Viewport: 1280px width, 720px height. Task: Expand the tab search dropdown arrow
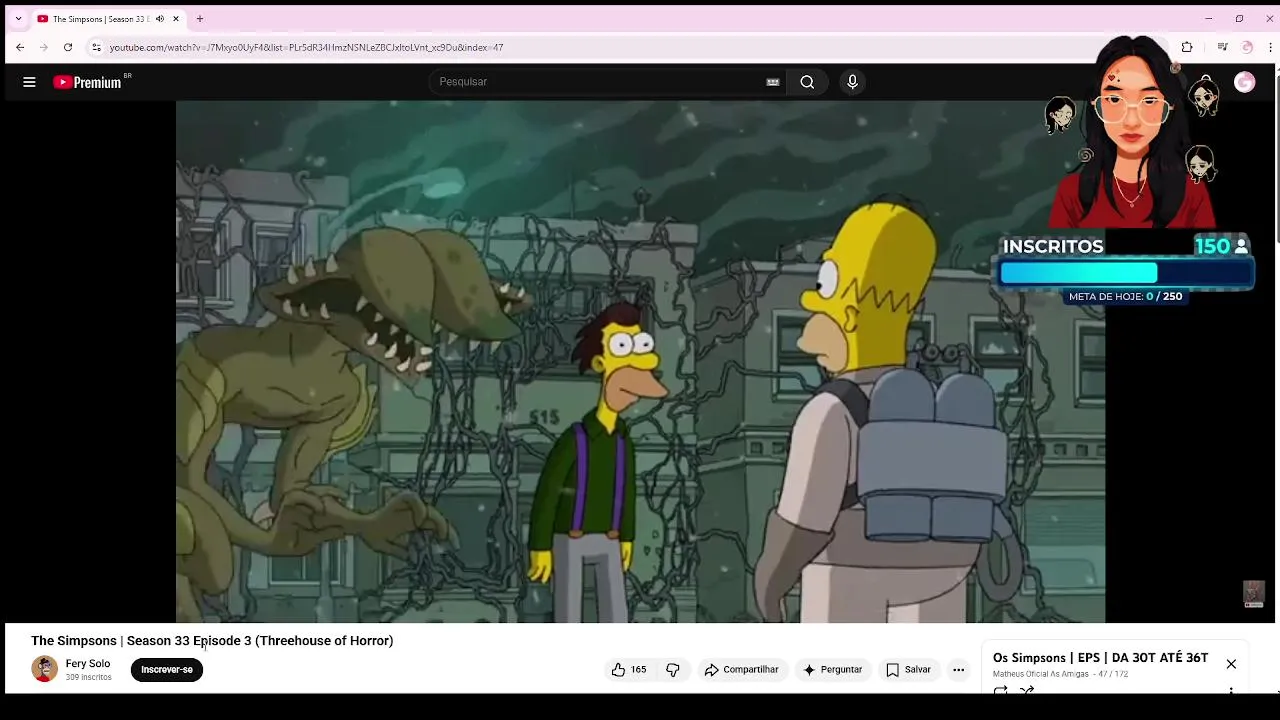[x=18, y=18]
